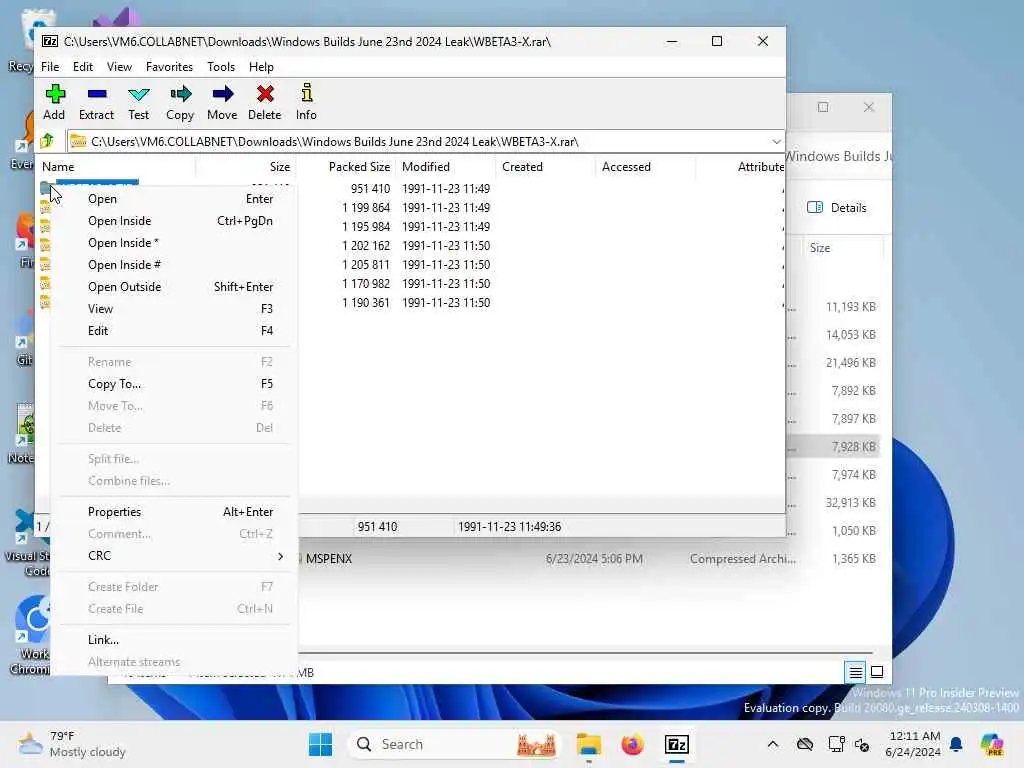Viewport: 1024px width, 768px height.
Task: Switch Explorer to large thumbnails view icon
Action: 877,672
